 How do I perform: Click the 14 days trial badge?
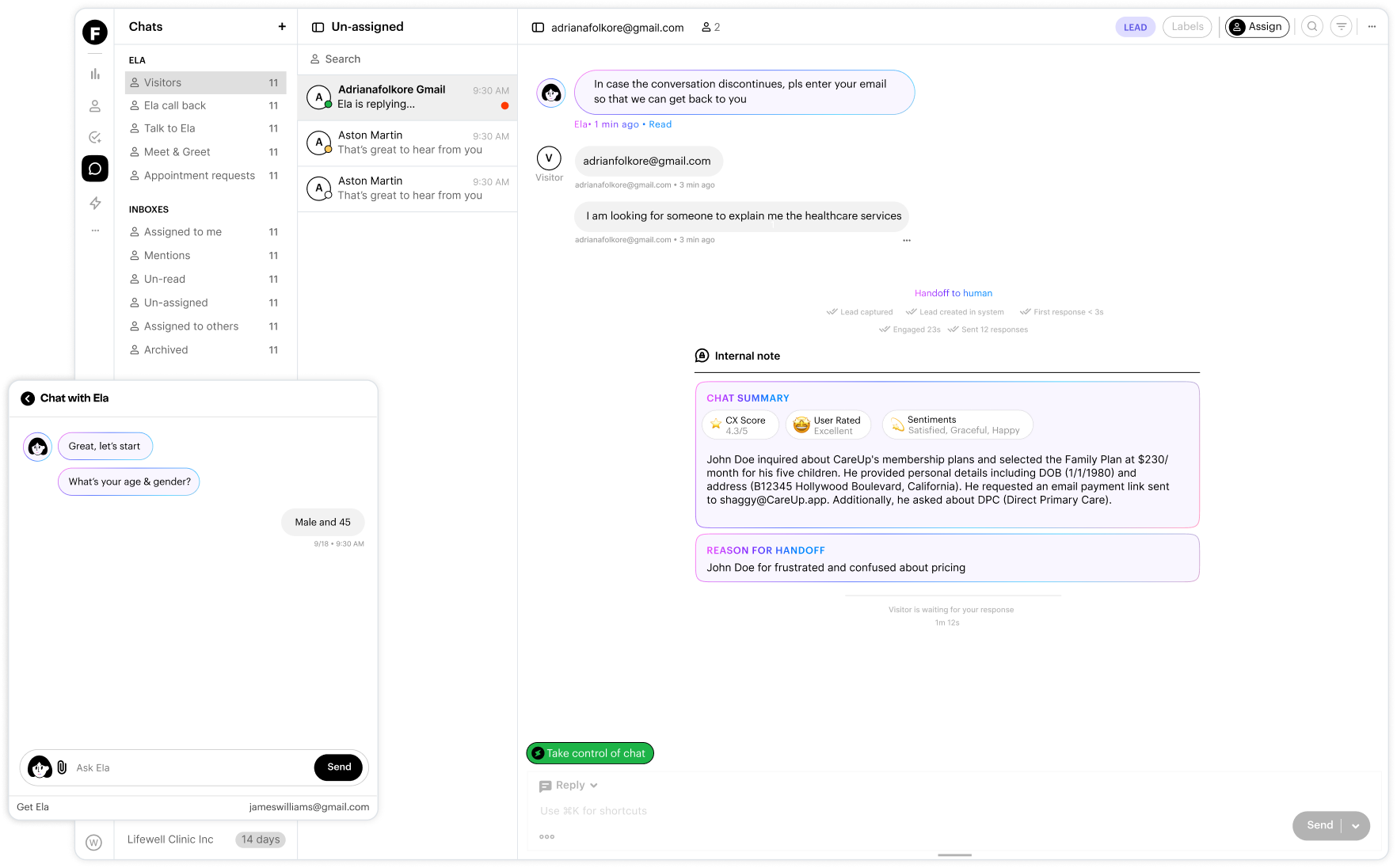click(x=261, y=839)
